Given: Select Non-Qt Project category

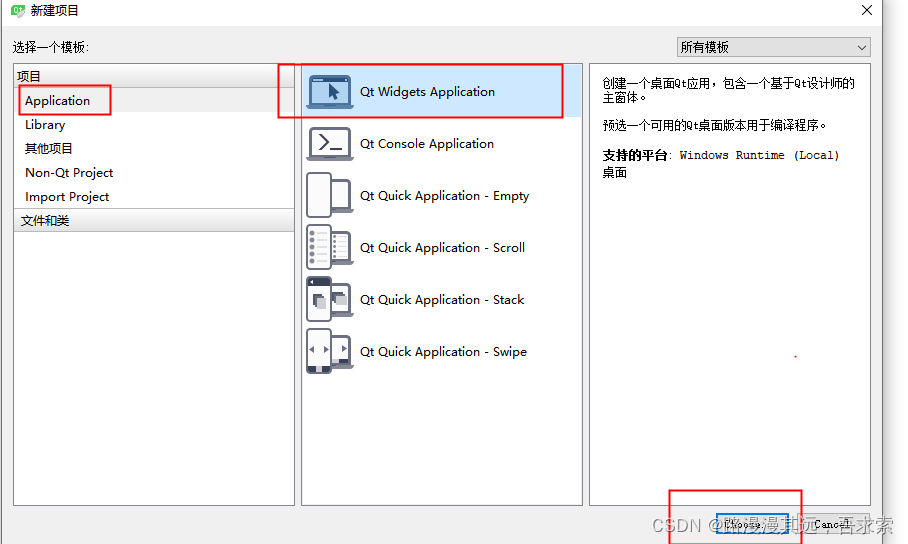Looking at the screenshot, I should (69, 173).
